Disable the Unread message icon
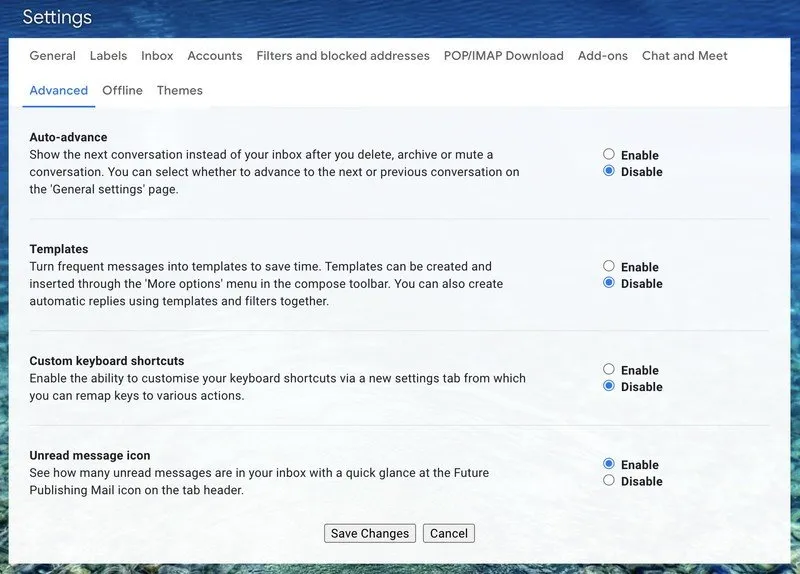The image size is (800, 574). (609, 481)
